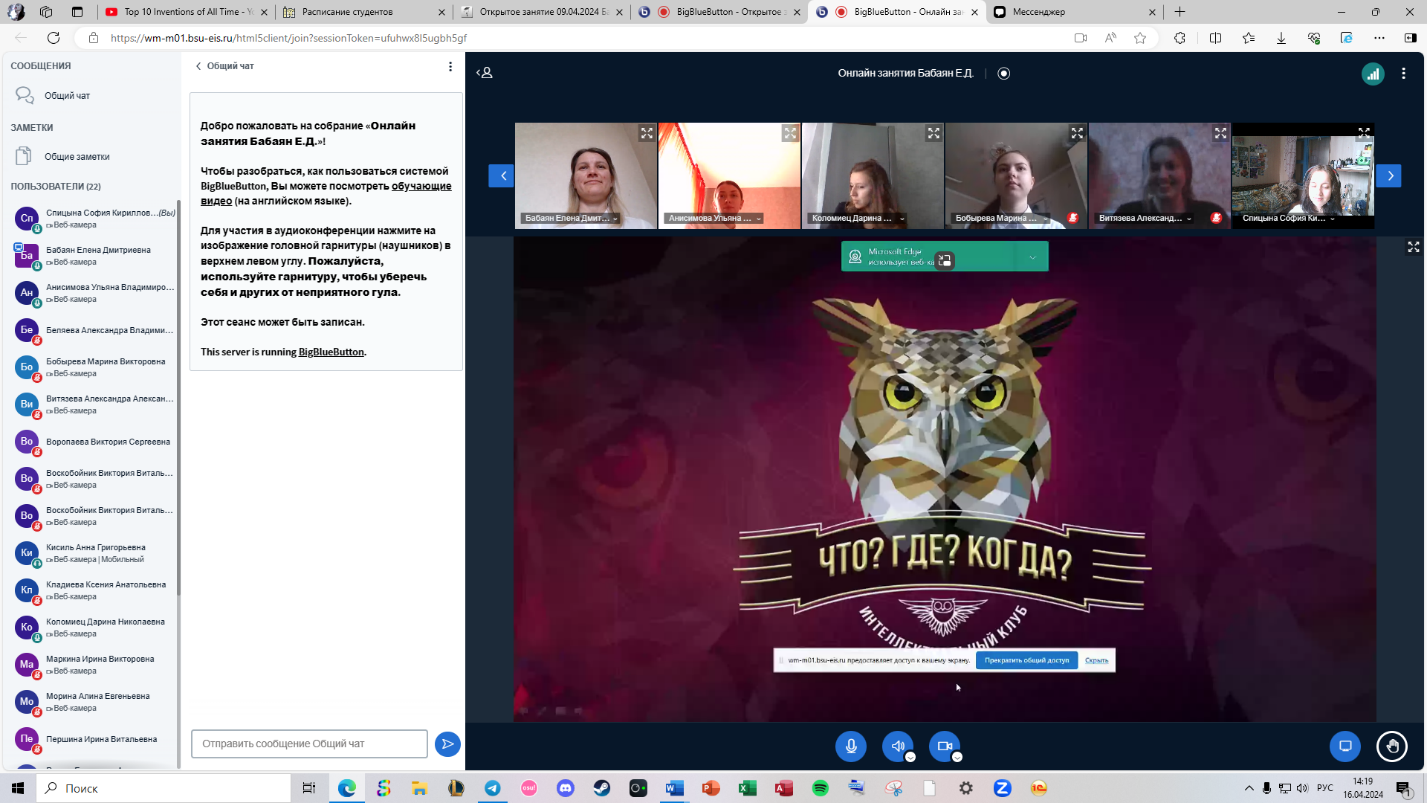Image resolution: width=1427 pixels, height=803 pixels.
Task: Select user Кисиль Анна Григорьевна in list
Action: tap(92, 553)
